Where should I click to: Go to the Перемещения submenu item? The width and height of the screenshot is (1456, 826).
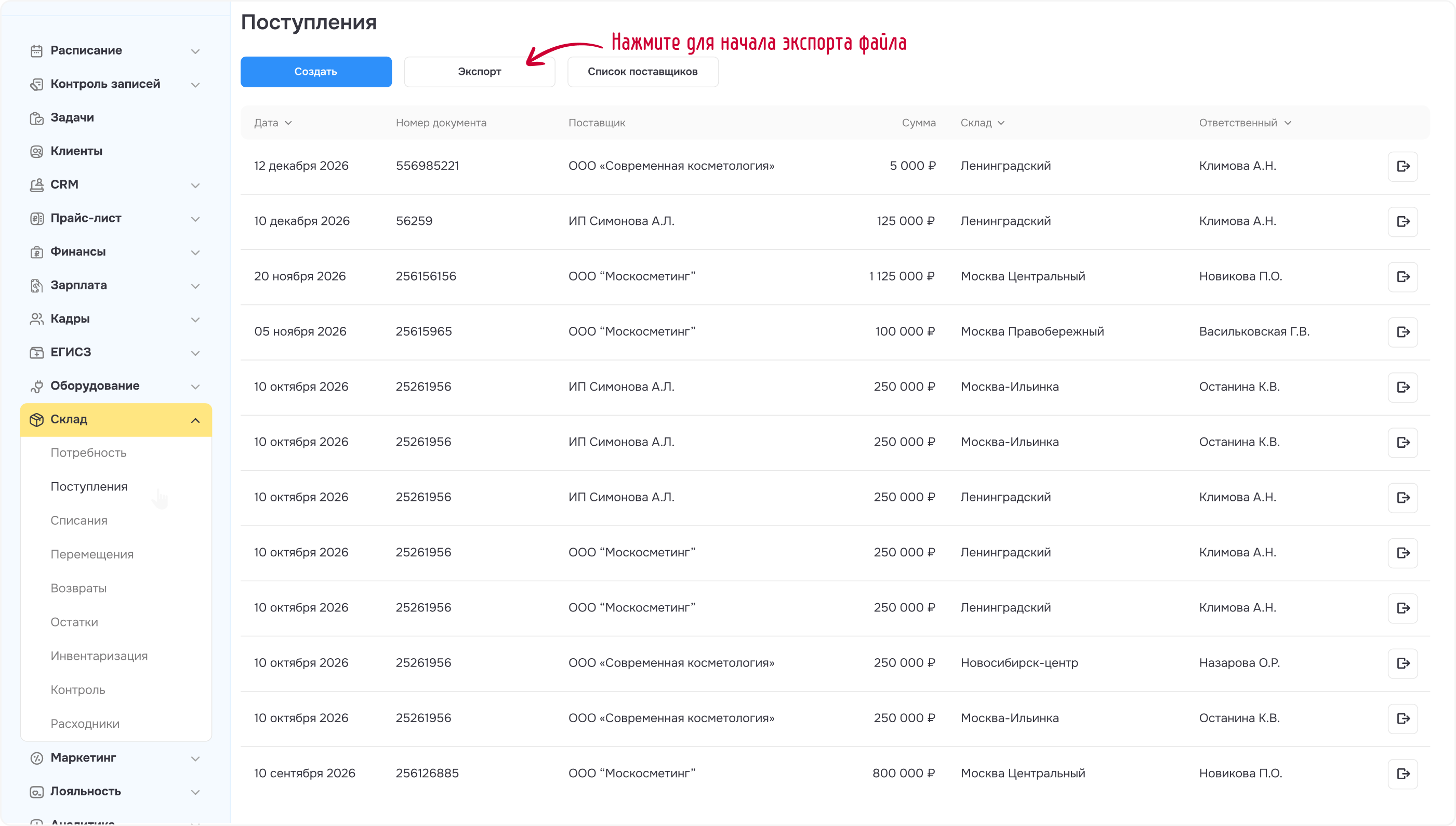pyautogui.click(x=92, y=554)
